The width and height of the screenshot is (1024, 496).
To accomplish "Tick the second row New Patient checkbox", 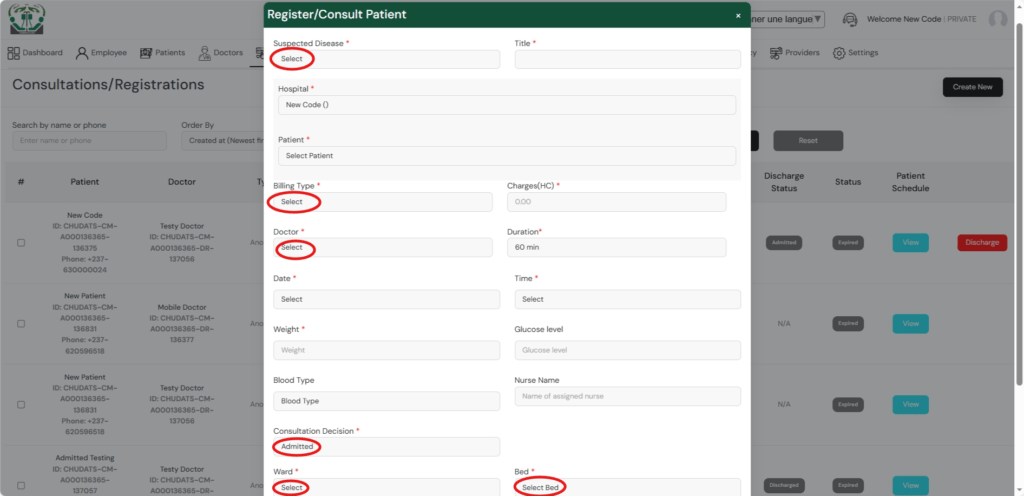I will coord(21,324).
